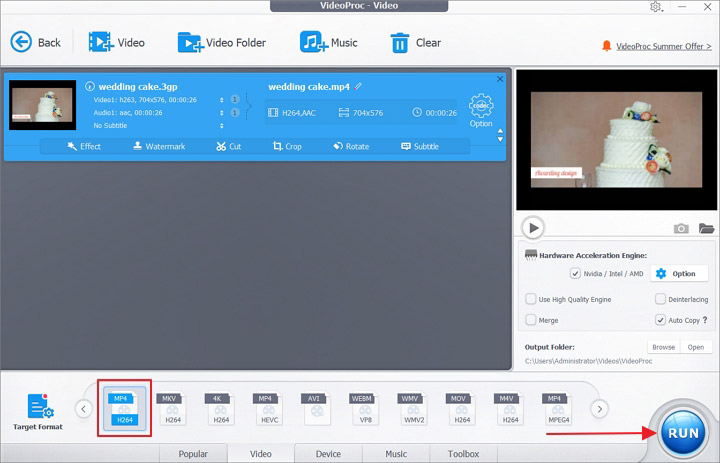Viewport: 720px width, 463px height.
Task: Switch to Device tab
Action: click(328, 454)
